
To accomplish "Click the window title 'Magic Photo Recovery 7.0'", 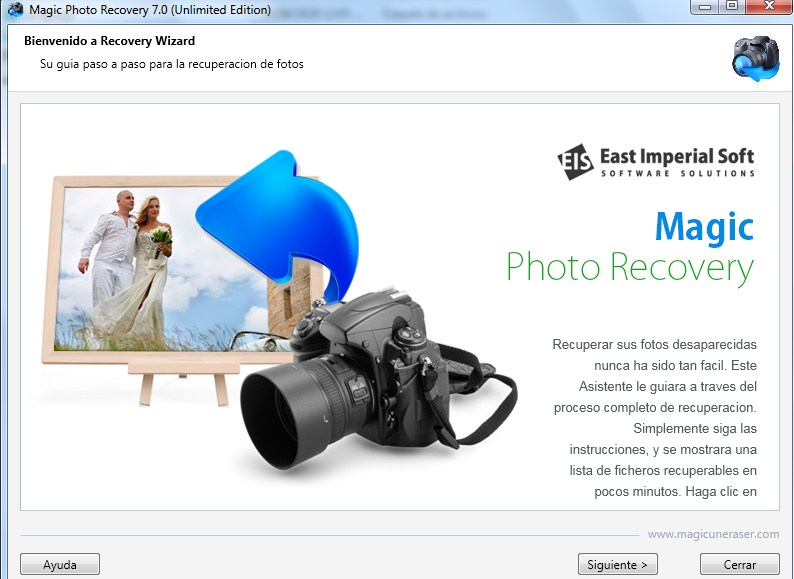I will coord(150,10).
